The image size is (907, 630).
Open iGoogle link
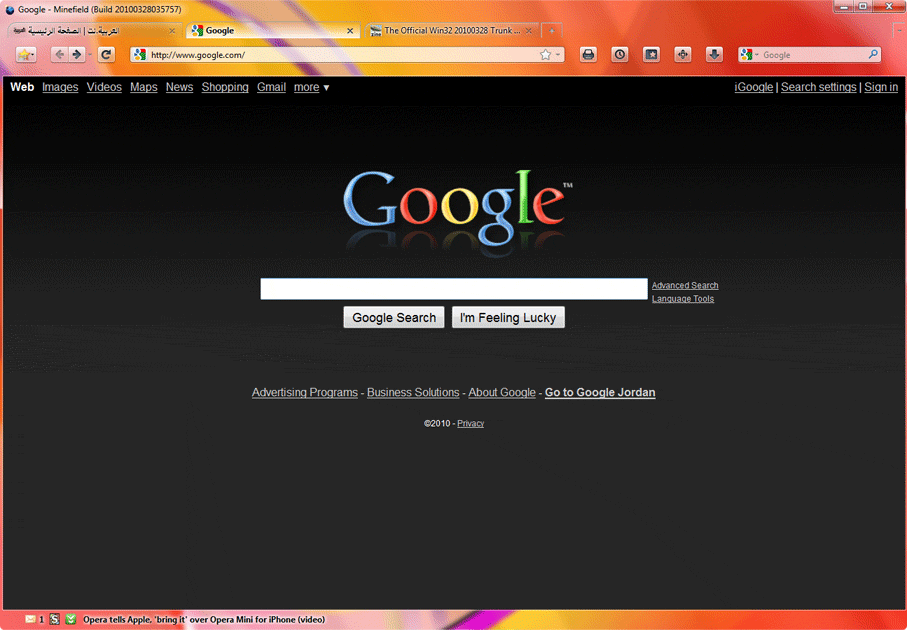tap(754, 87)
